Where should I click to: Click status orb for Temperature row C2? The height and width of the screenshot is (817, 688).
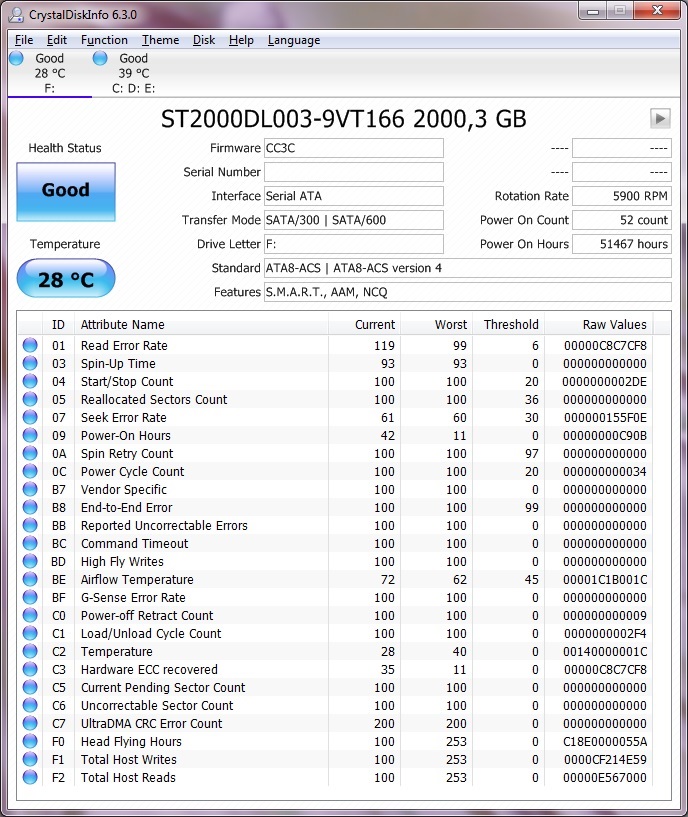pos(30,651)
